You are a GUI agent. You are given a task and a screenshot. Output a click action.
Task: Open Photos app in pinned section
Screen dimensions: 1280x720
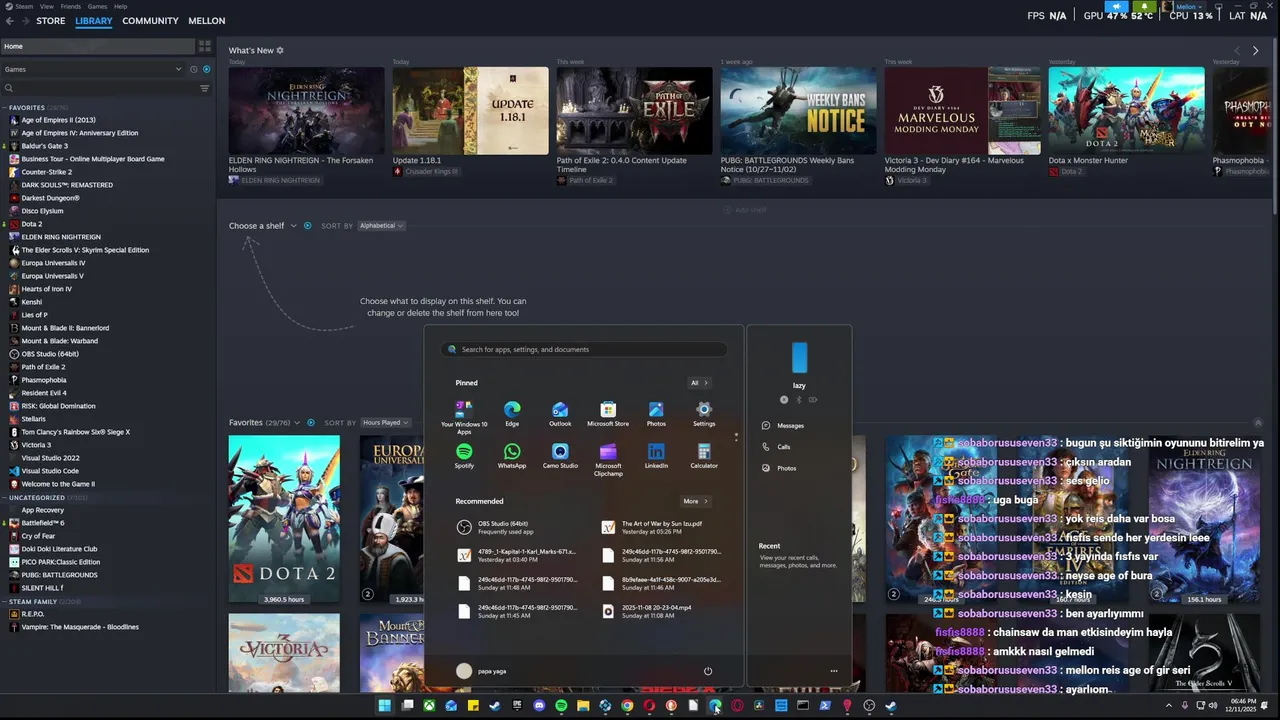(656, 414)
